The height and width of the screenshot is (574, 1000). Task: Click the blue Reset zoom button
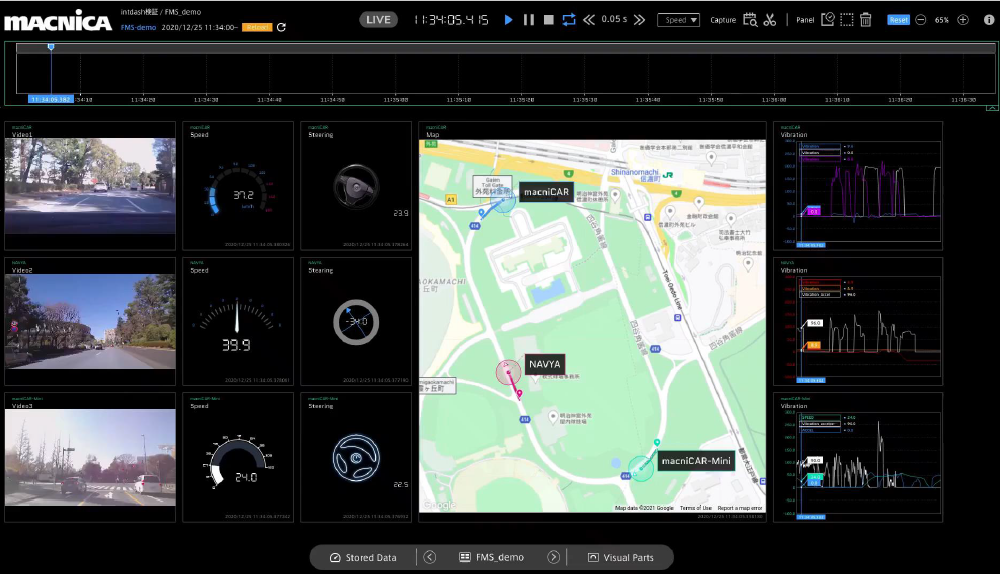tap(898, 19)
